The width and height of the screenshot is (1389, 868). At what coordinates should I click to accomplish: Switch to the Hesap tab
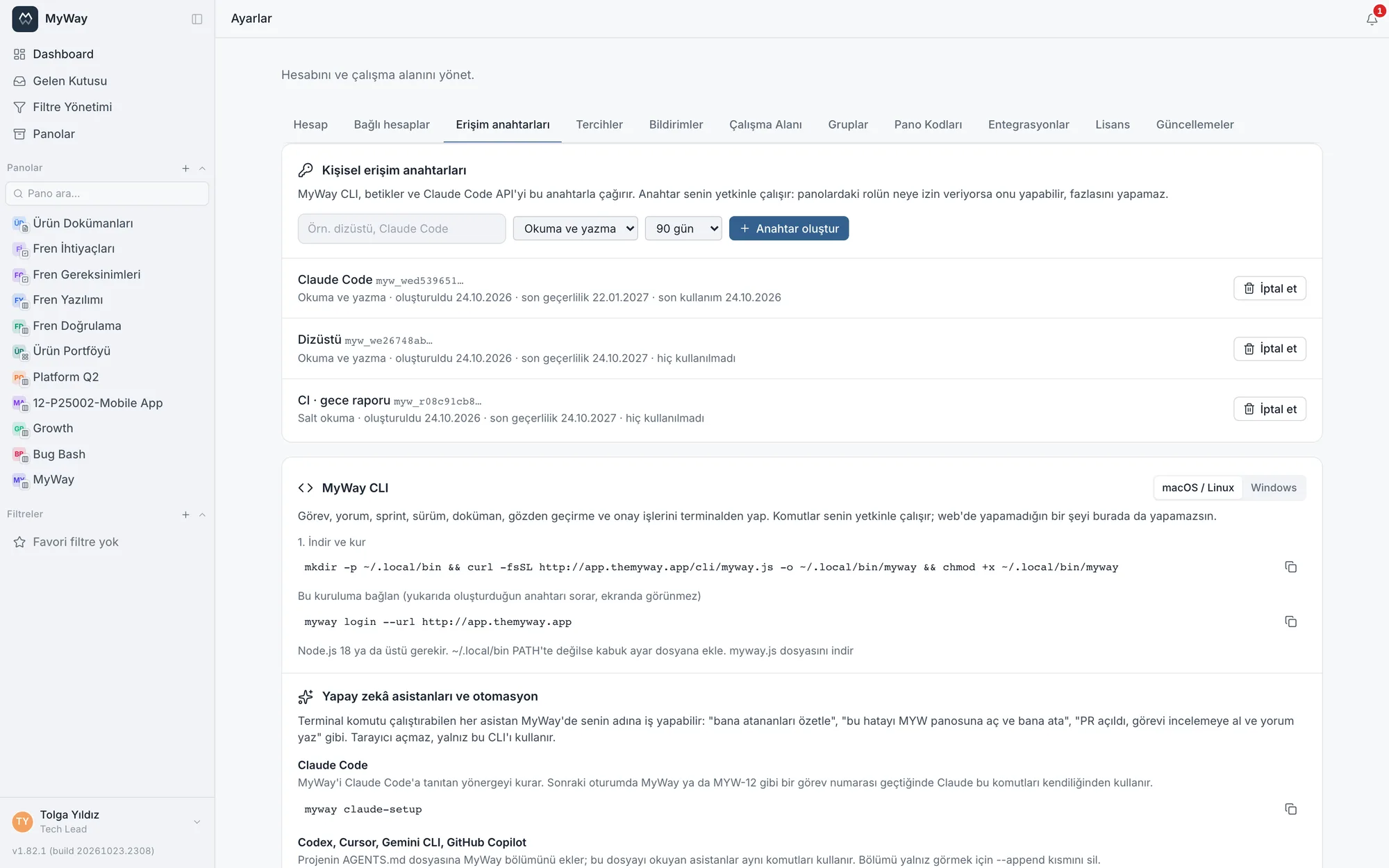[x=310, y=124]
